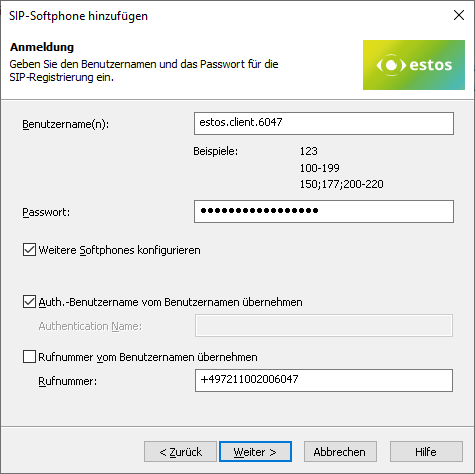Click the disabled Authentication Name field

click(x=324, y=325)
